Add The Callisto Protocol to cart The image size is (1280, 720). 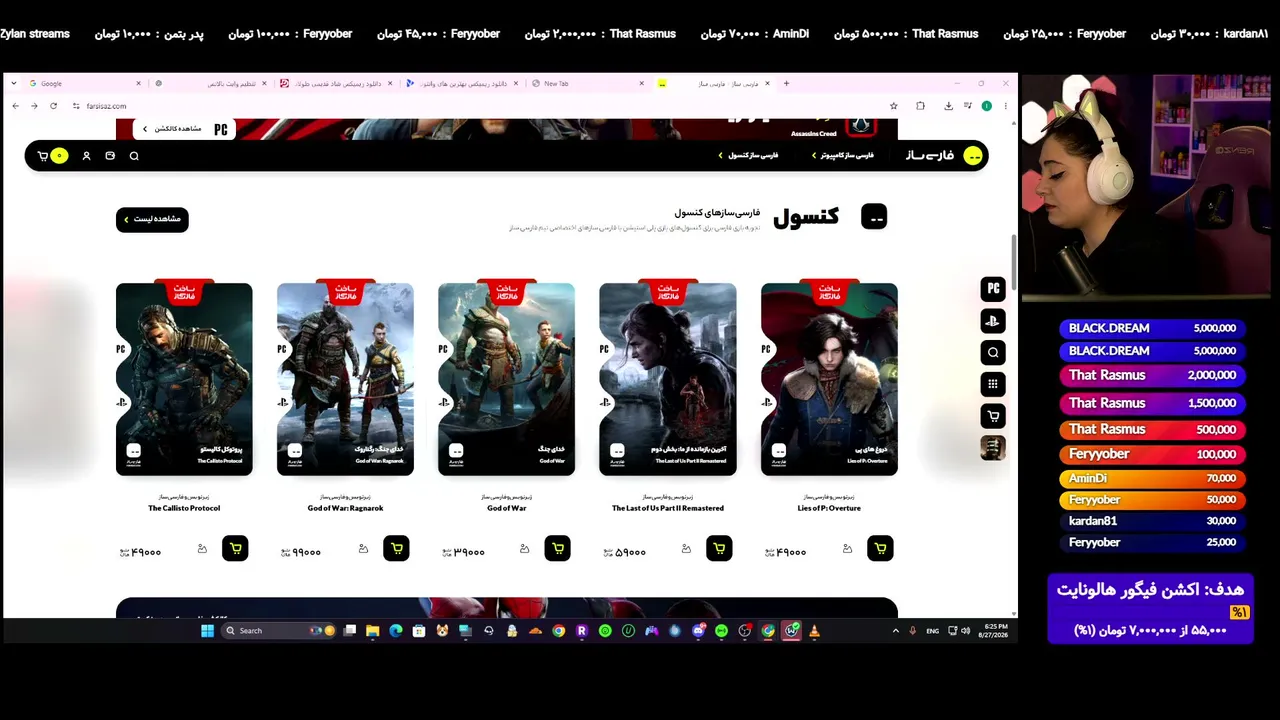[x=235, y=548]
